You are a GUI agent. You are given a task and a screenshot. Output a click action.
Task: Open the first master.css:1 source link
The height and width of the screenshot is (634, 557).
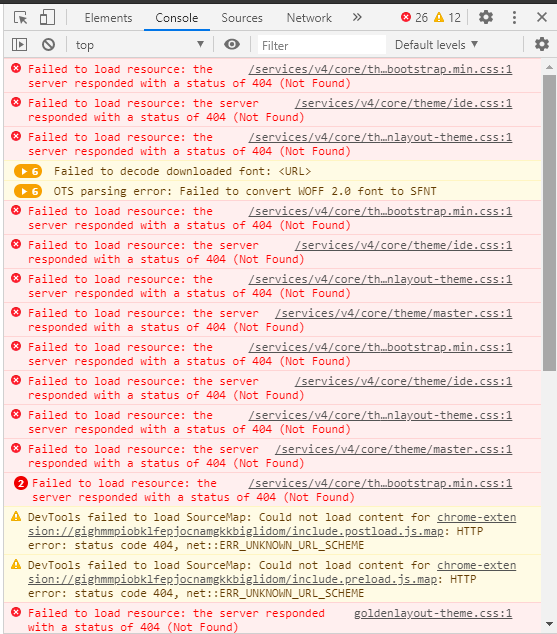(x=393, y=313)
